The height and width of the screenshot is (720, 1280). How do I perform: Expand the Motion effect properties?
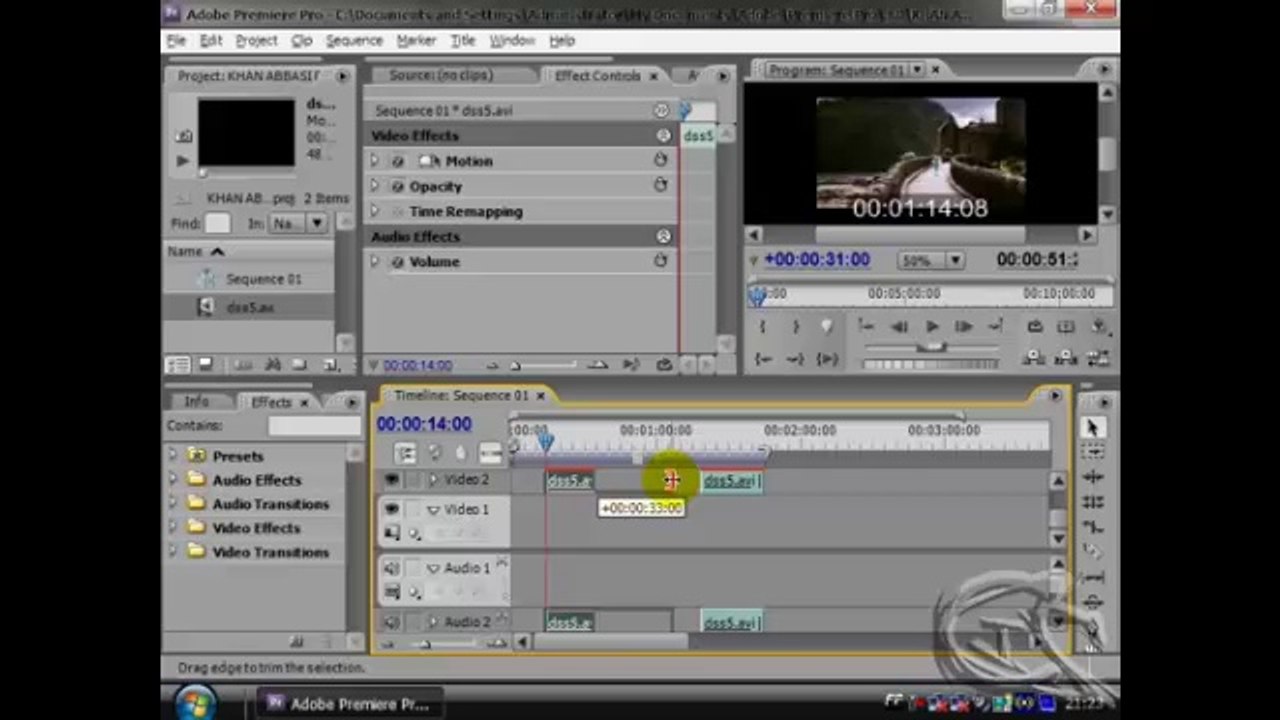pyautogui.click(x=375, y=161)
